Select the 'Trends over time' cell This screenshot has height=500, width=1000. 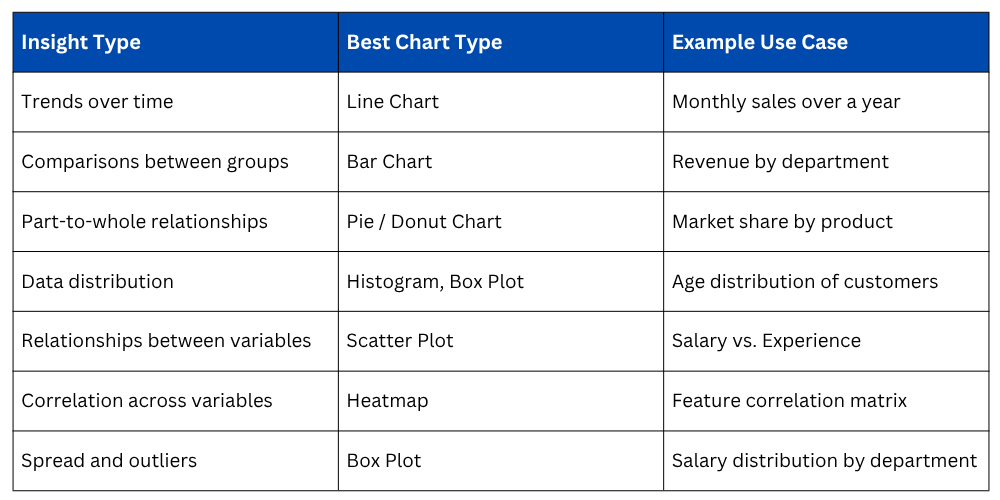tap(97, 102)
